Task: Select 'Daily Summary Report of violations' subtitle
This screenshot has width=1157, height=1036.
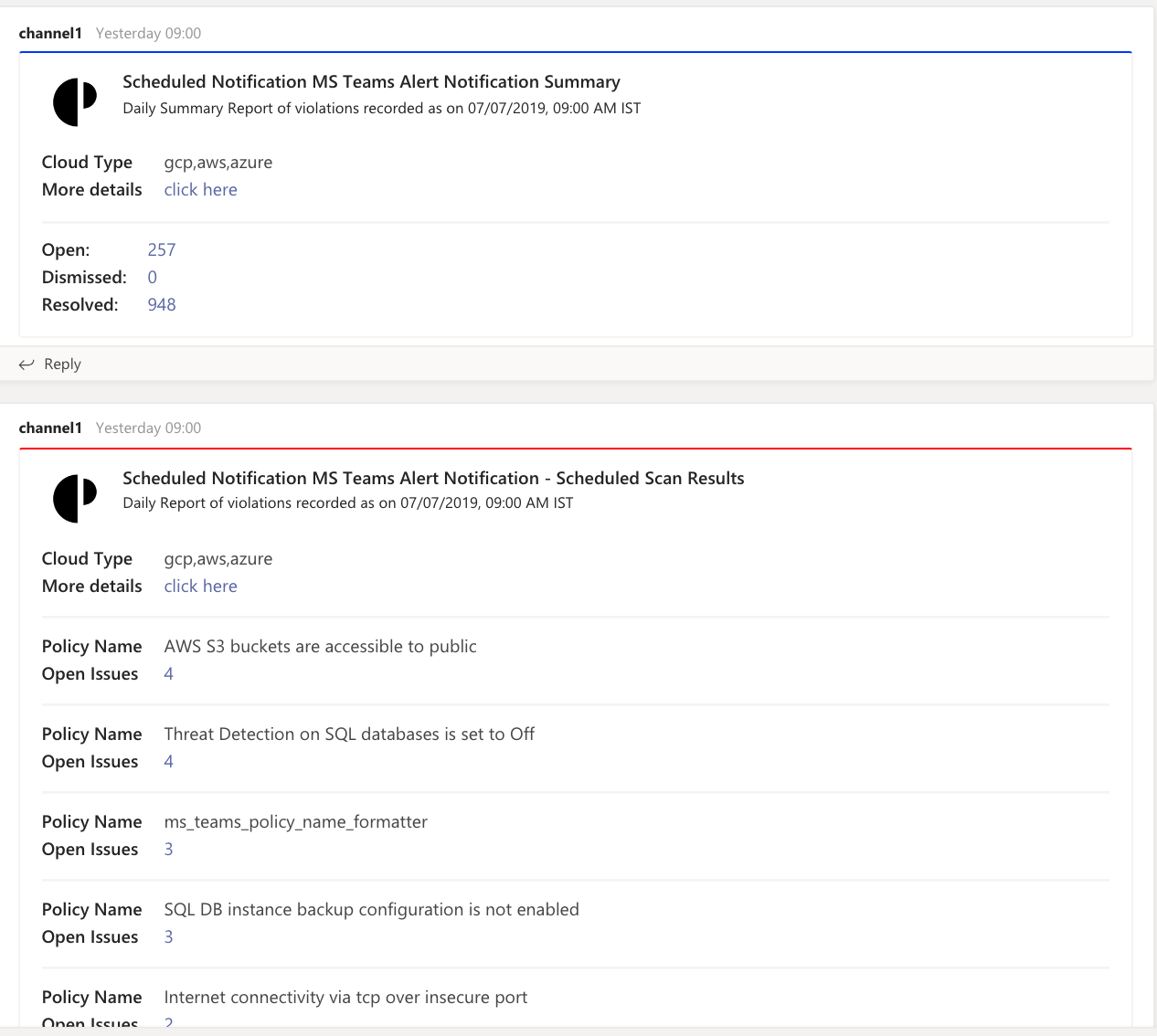Action: pos(381,108)
